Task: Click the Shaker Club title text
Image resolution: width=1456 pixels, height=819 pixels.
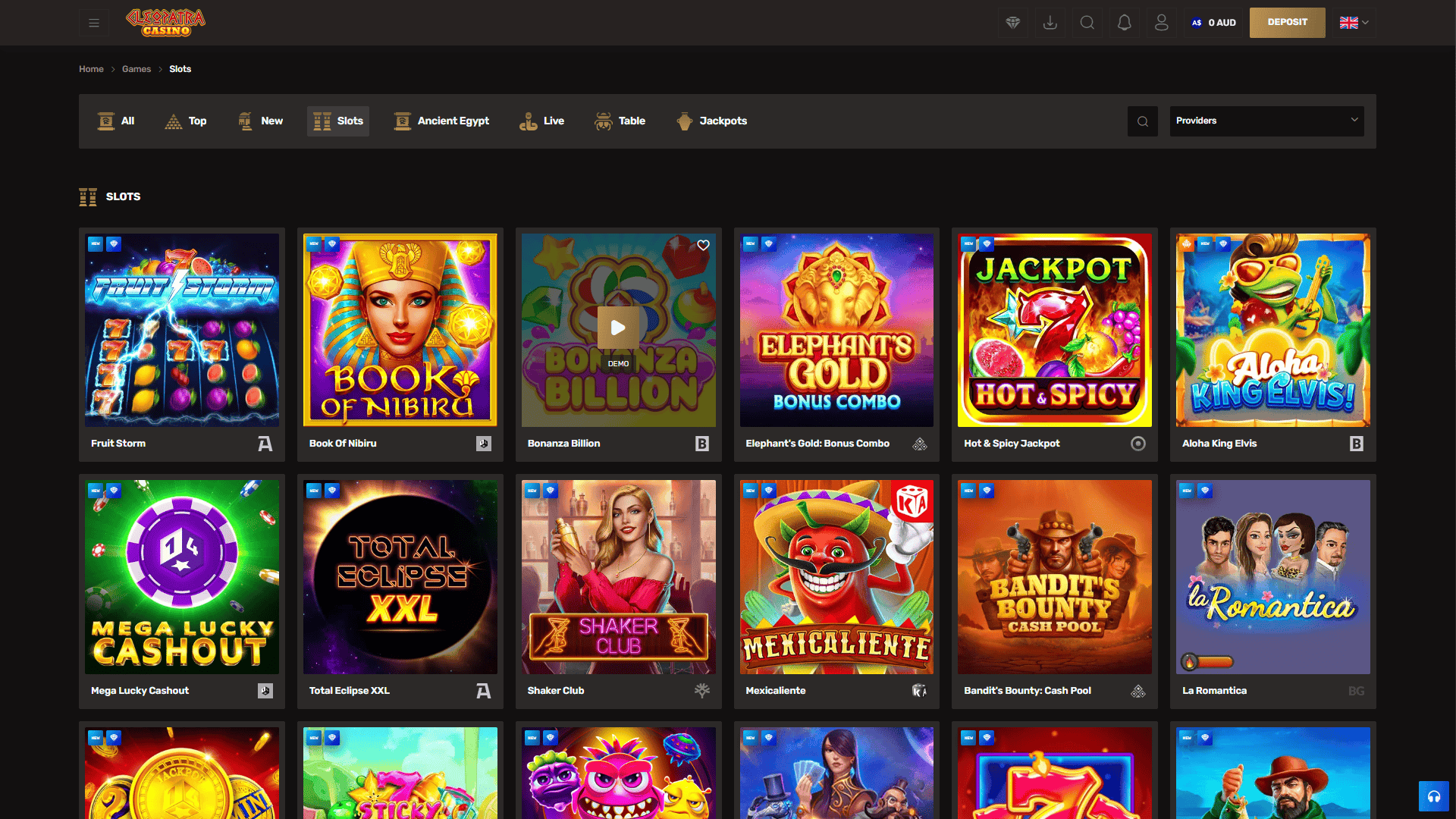Action: [x=556, y=691]
